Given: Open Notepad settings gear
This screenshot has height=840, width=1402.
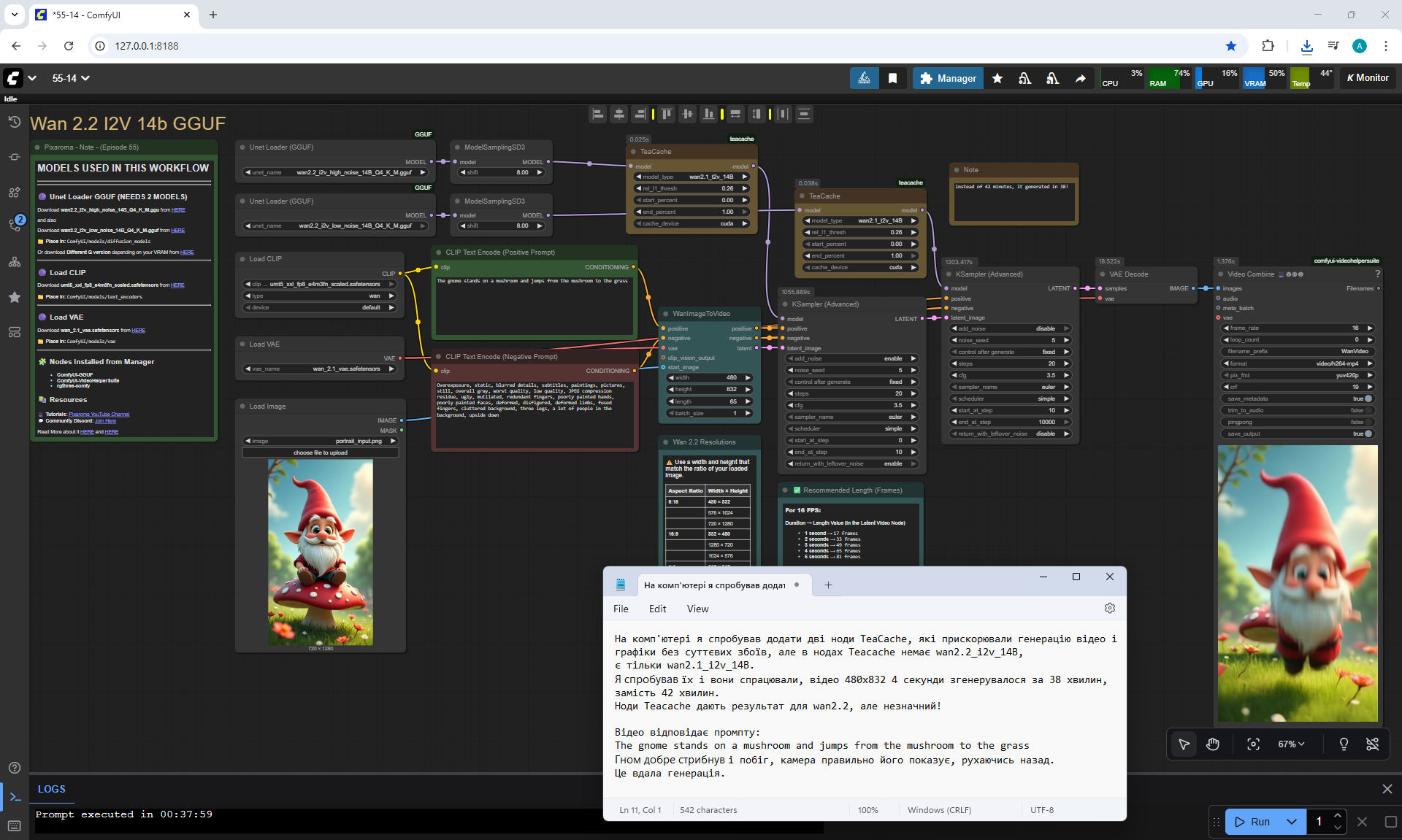Looking at the screenshot, I should click(x=1109, y=608).
